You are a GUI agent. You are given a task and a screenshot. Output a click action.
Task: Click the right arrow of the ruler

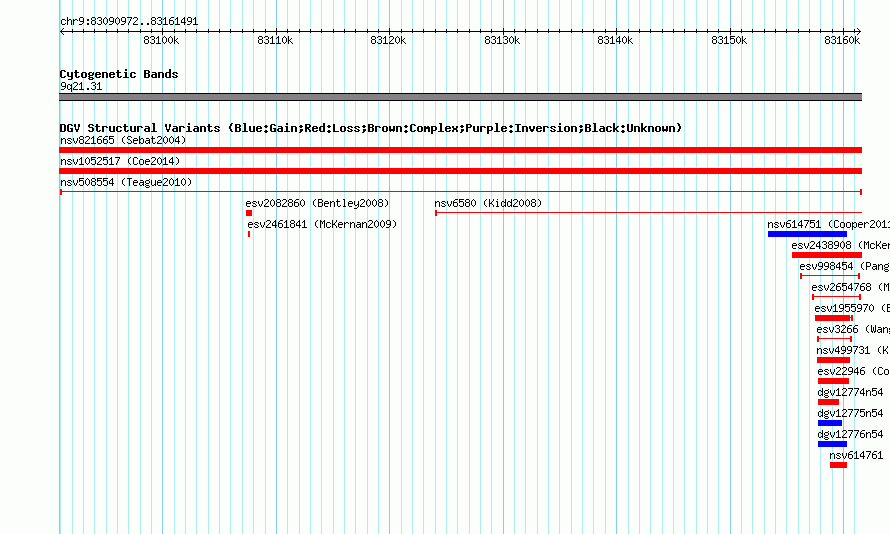(x=859, y=32)
